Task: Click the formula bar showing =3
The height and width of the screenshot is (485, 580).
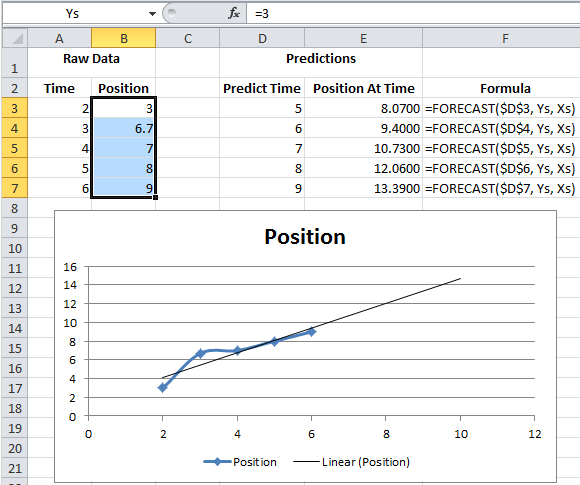Action: [x=413, y=14]
